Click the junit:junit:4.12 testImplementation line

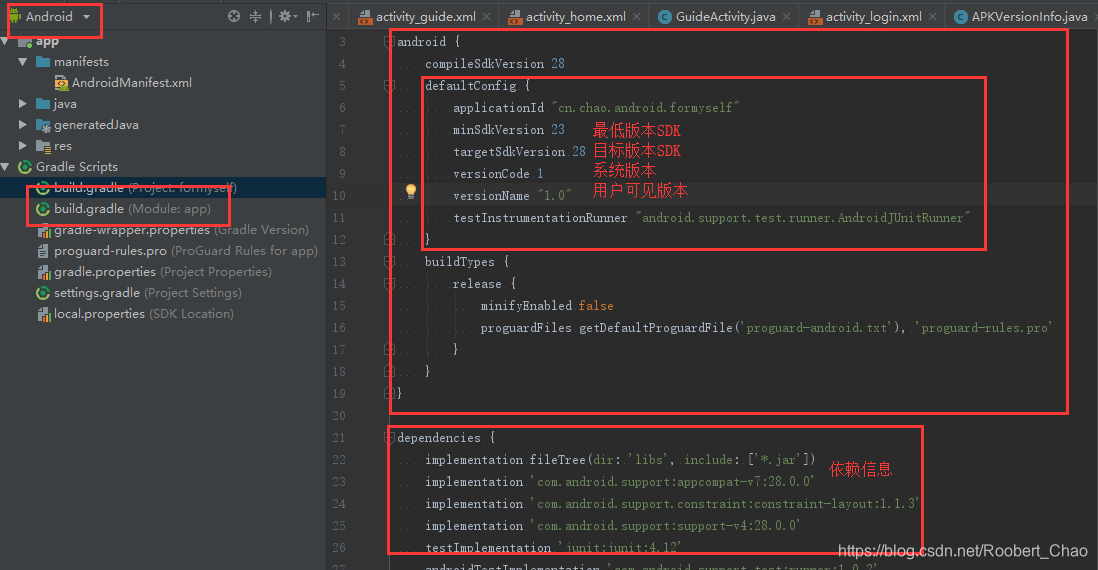553,548
